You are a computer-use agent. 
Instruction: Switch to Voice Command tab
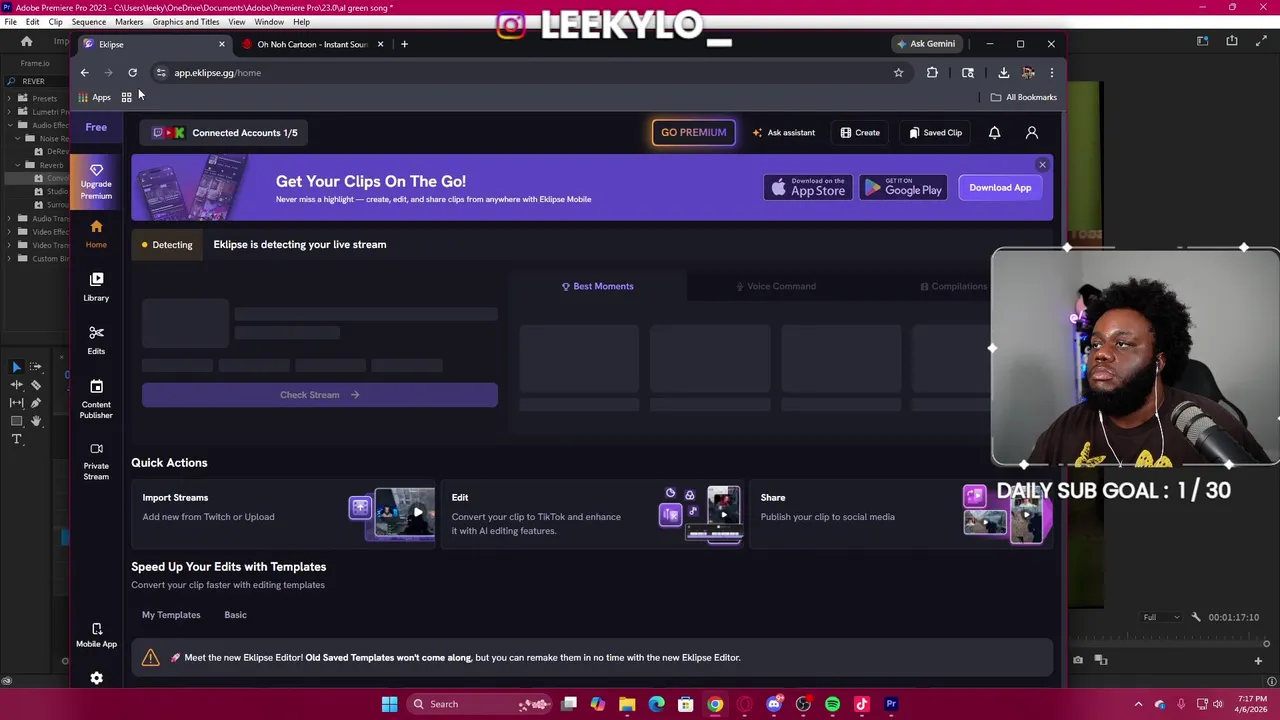point(776,286)
